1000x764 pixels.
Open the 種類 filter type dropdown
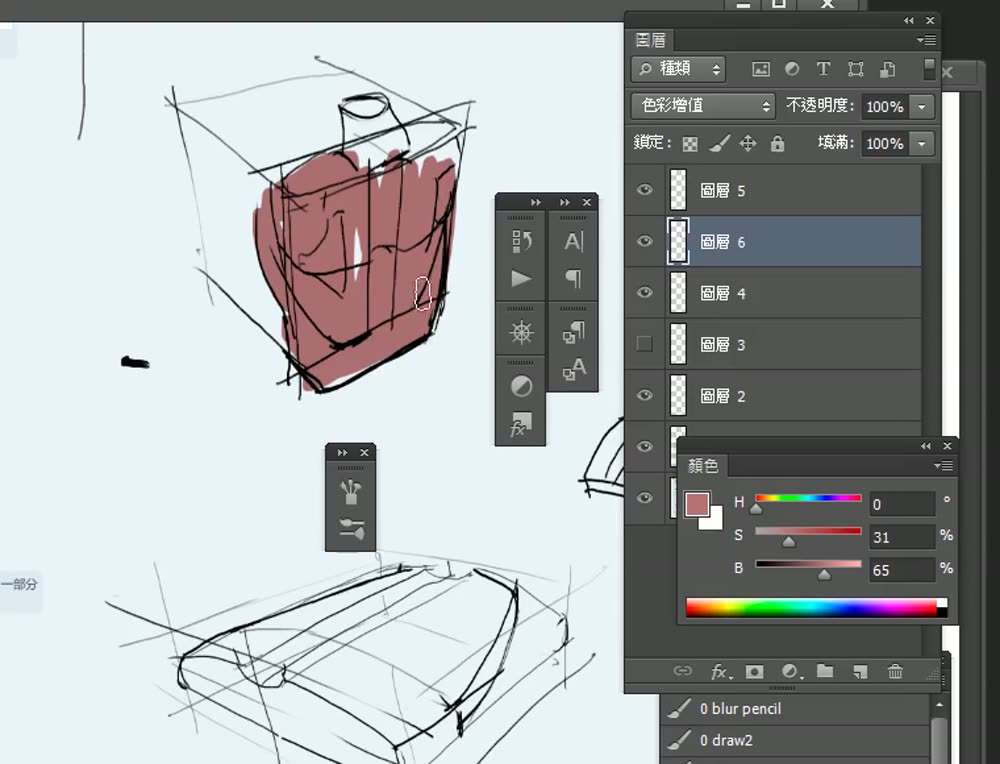pyautogui.click(x=679, y=69)
